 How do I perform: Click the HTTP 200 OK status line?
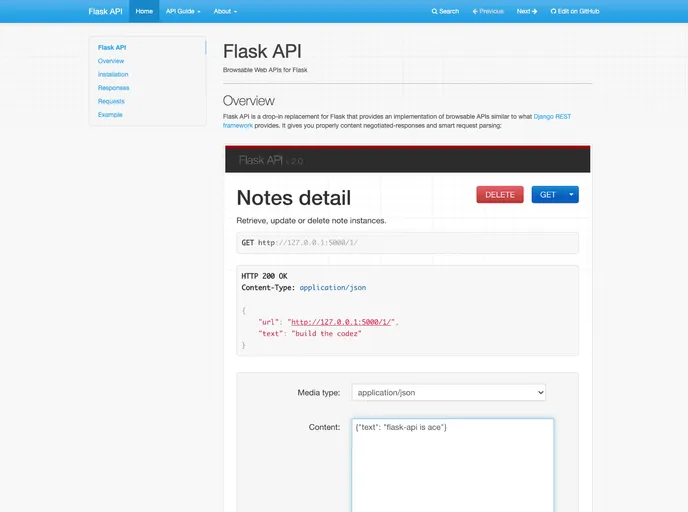coord(264,276)
